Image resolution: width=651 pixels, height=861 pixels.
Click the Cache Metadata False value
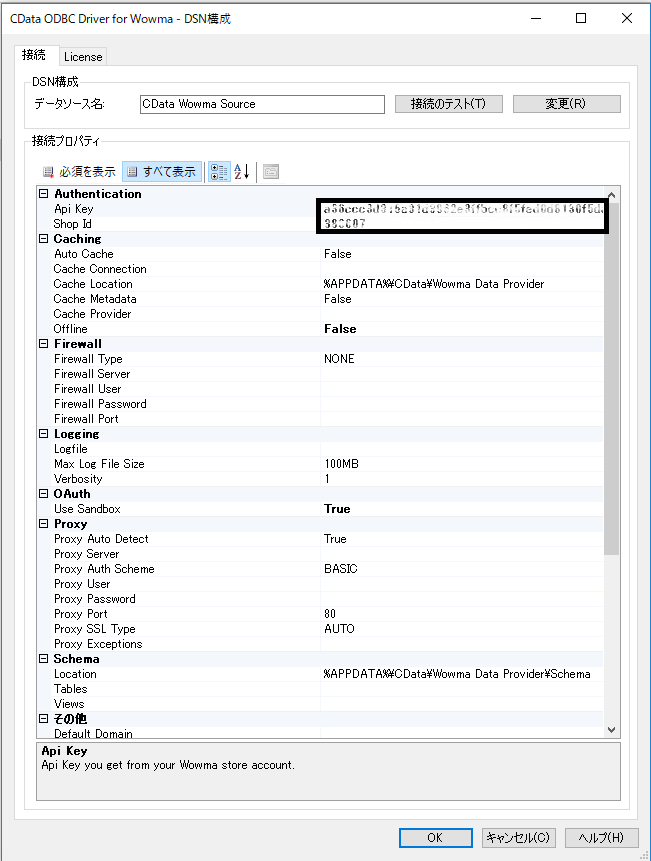tap(338, 299)
